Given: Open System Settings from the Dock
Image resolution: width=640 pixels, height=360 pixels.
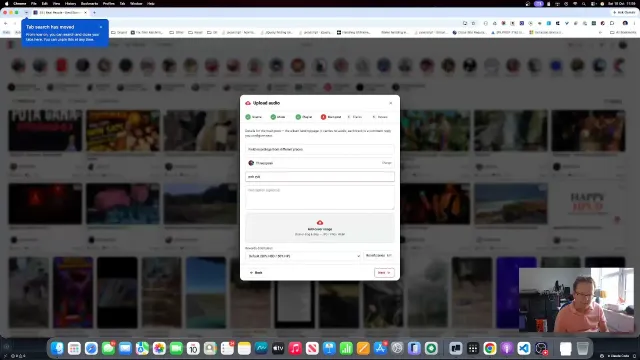Looking at the screenshot, I should 397,348.
